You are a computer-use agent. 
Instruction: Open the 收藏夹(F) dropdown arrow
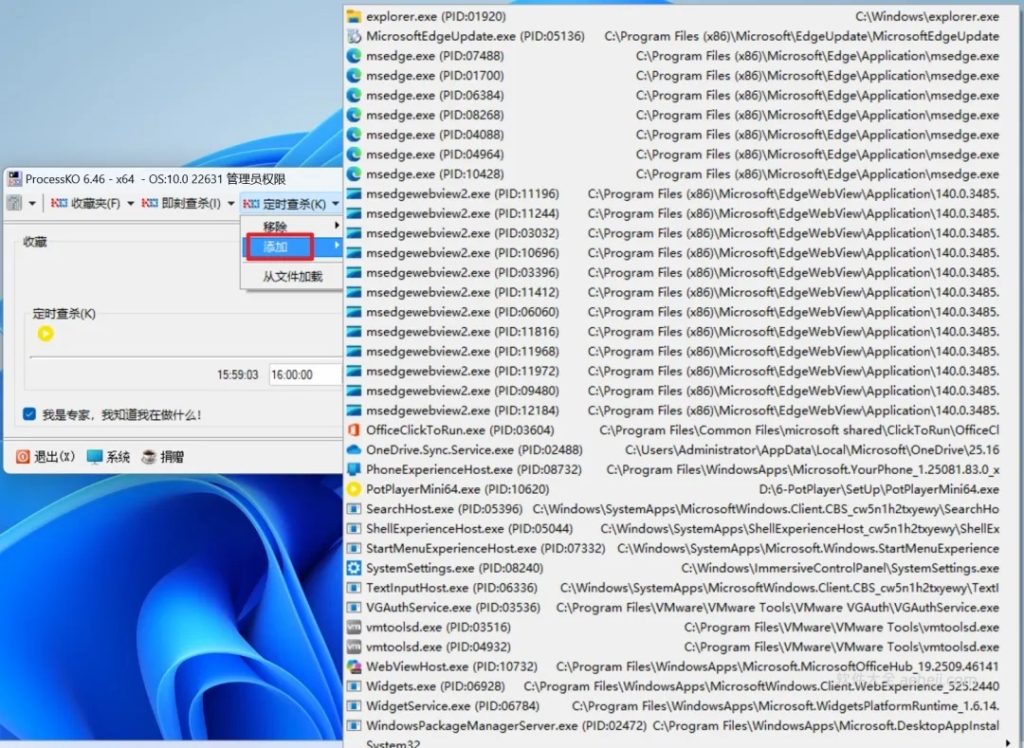click(129, 203)
